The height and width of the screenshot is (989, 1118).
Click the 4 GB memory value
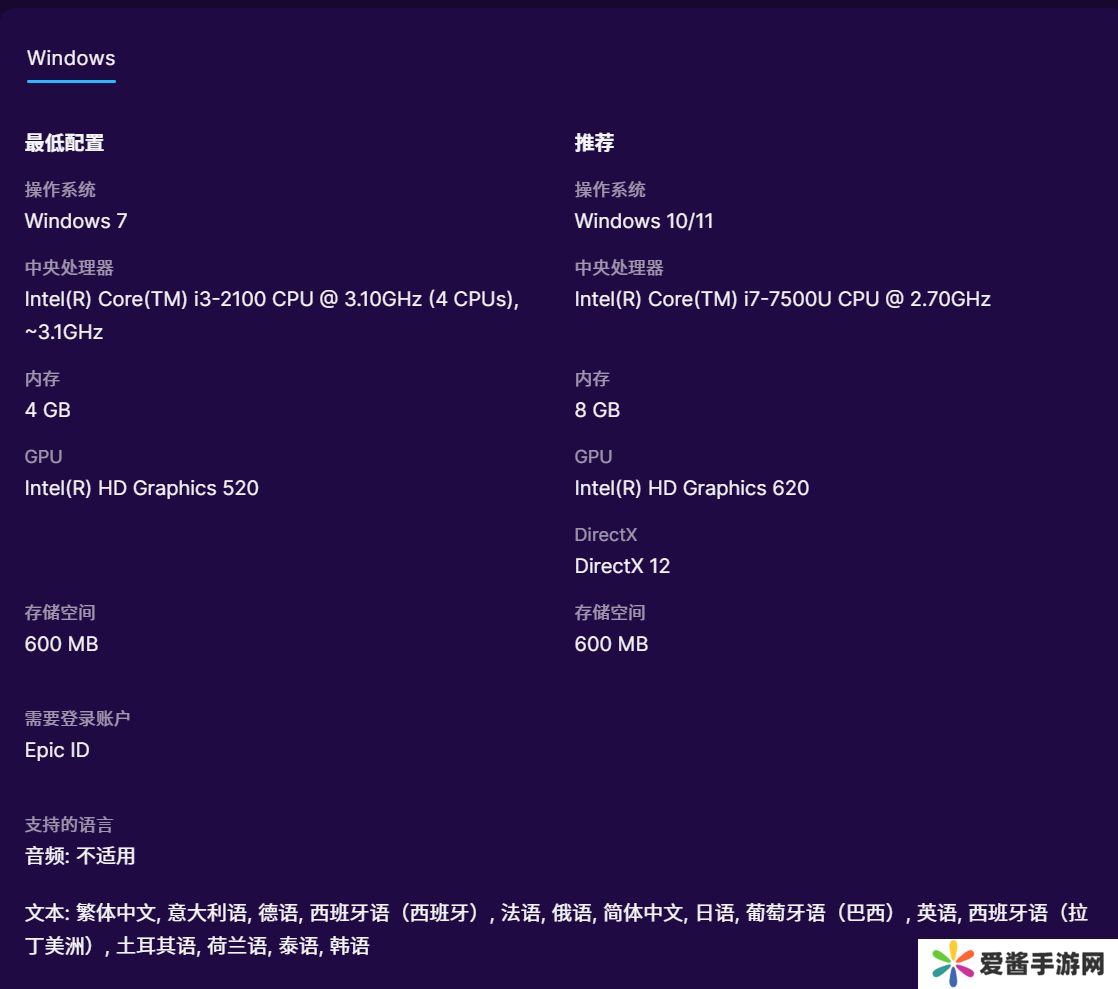coord(47,410)
